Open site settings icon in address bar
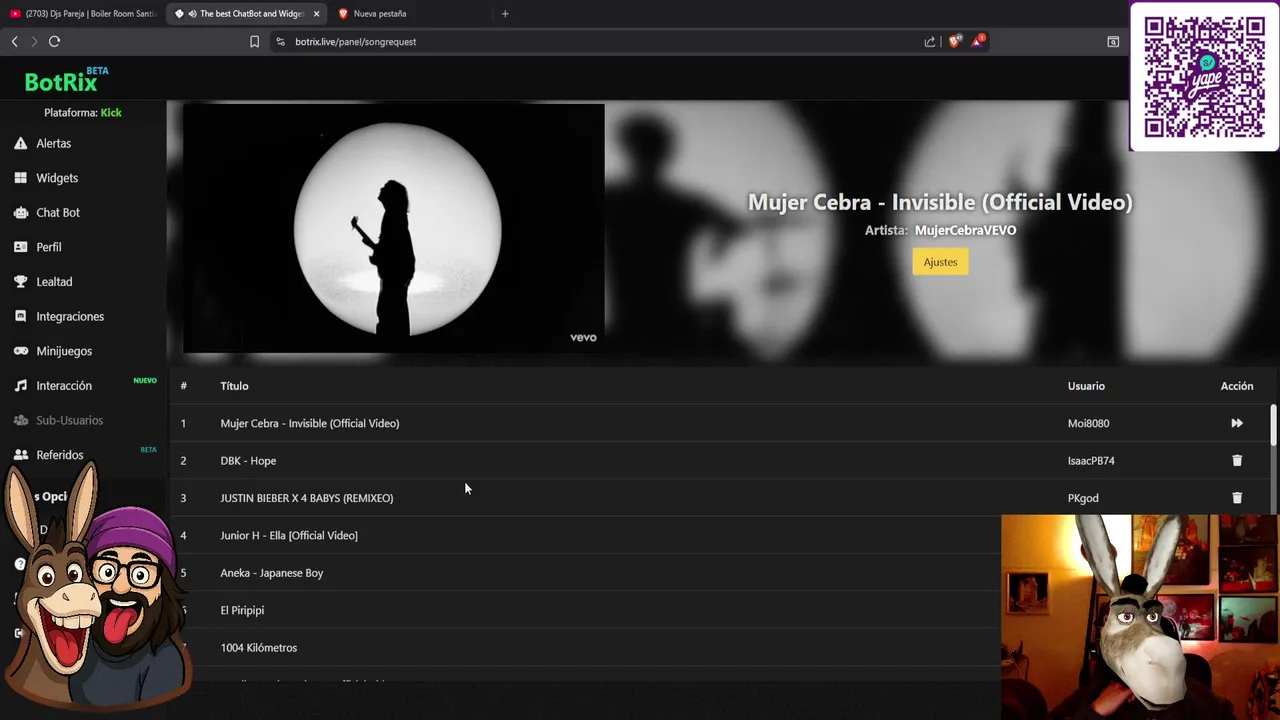The image size is (1280, 720). (280, 42)
